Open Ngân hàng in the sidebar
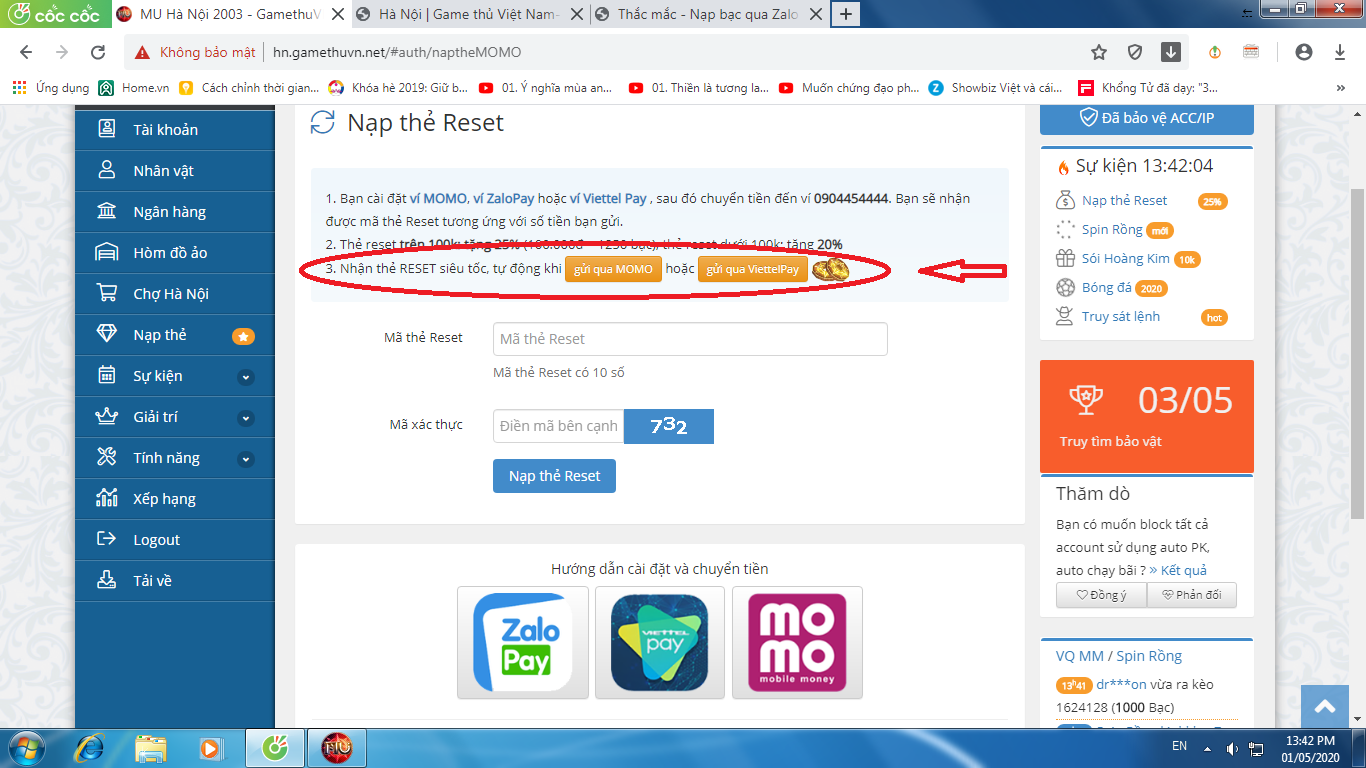 [169, 212]
